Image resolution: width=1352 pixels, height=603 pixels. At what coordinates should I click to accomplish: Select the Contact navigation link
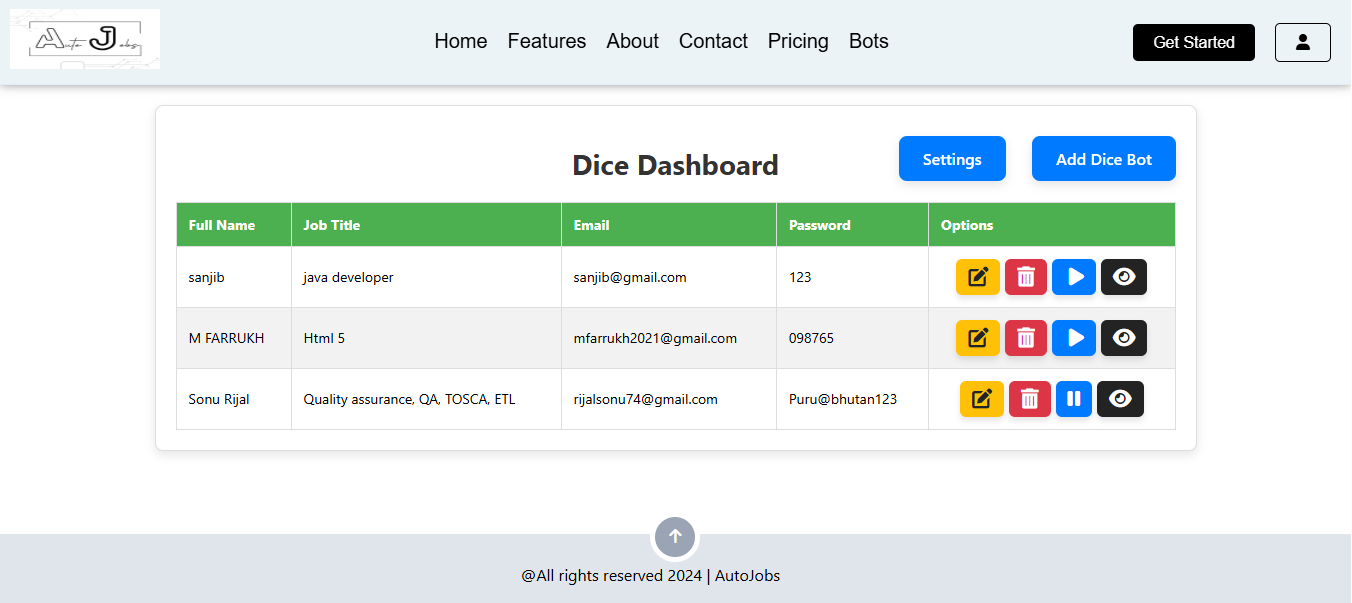point(713,41)
